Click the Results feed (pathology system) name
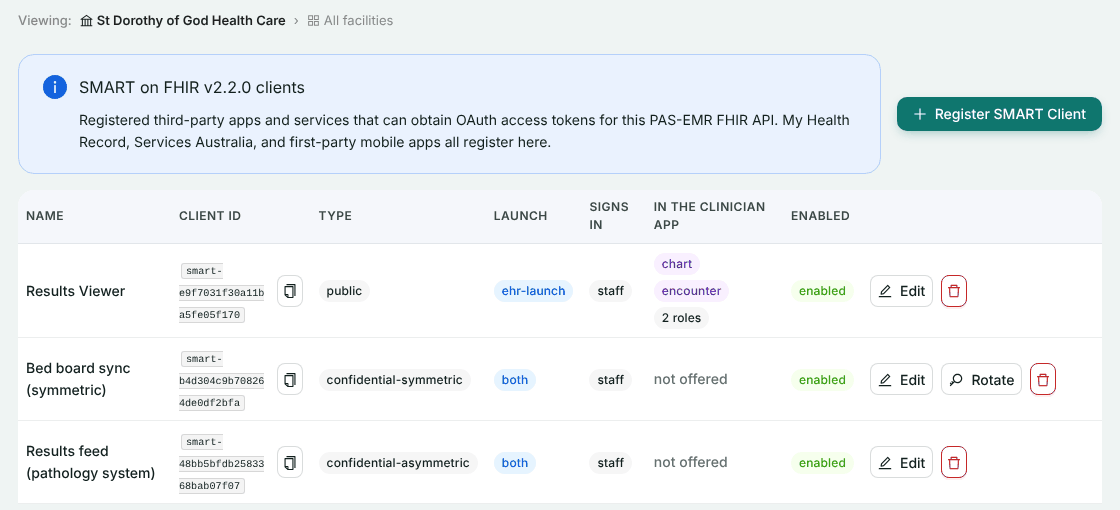This screenshot has width=1120, height=510. [91, 462]
